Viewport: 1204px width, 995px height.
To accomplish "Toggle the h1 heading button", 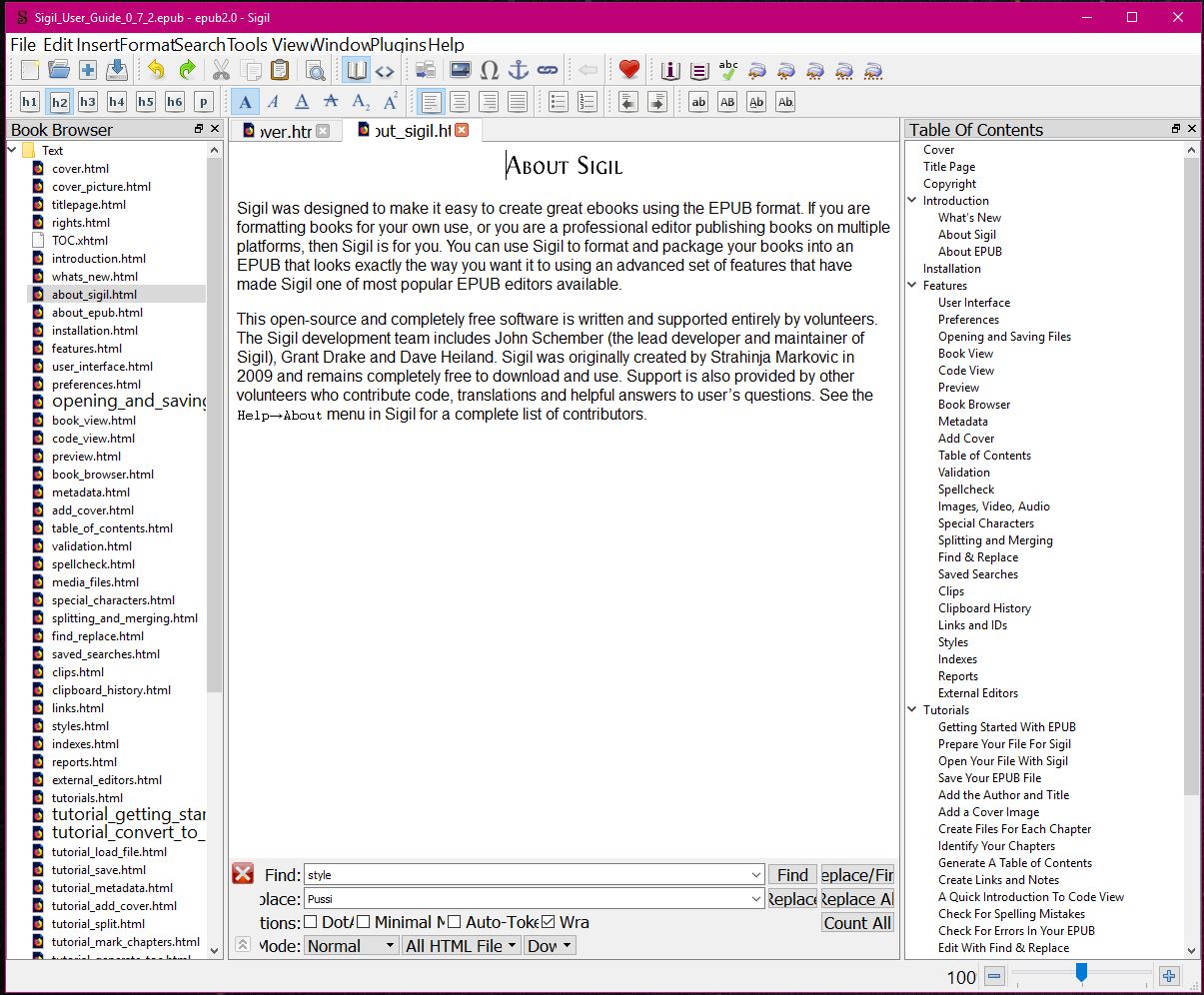I will click(x=30, y=101).
